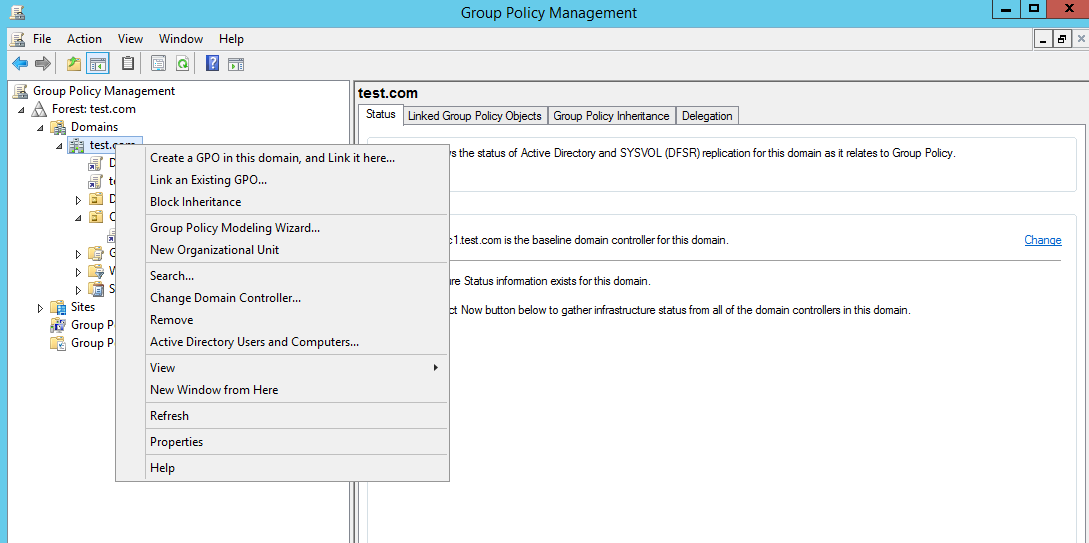This screenshot has width=1089, height=543.
Task: Choose Create a GPO in this domain, and Link it here
Action: [x=283, y=158]
